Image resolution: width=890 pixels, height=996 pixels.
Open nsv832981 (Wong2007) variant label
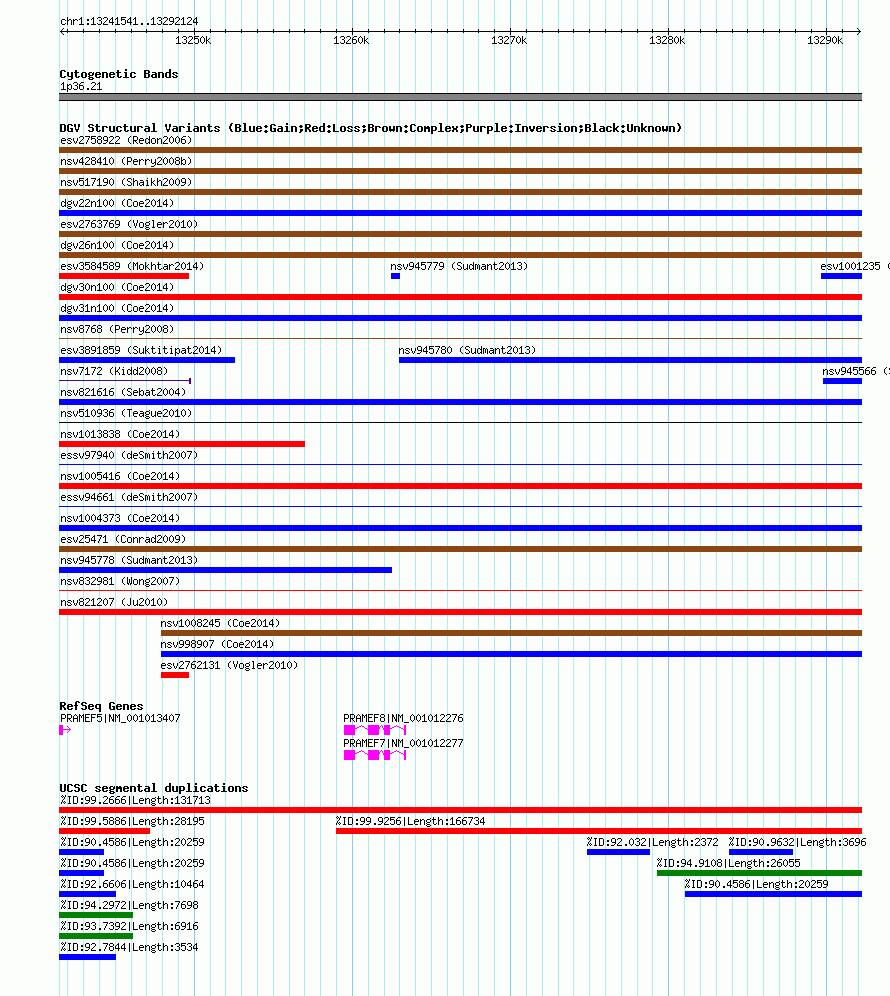[x=120, y=581]
